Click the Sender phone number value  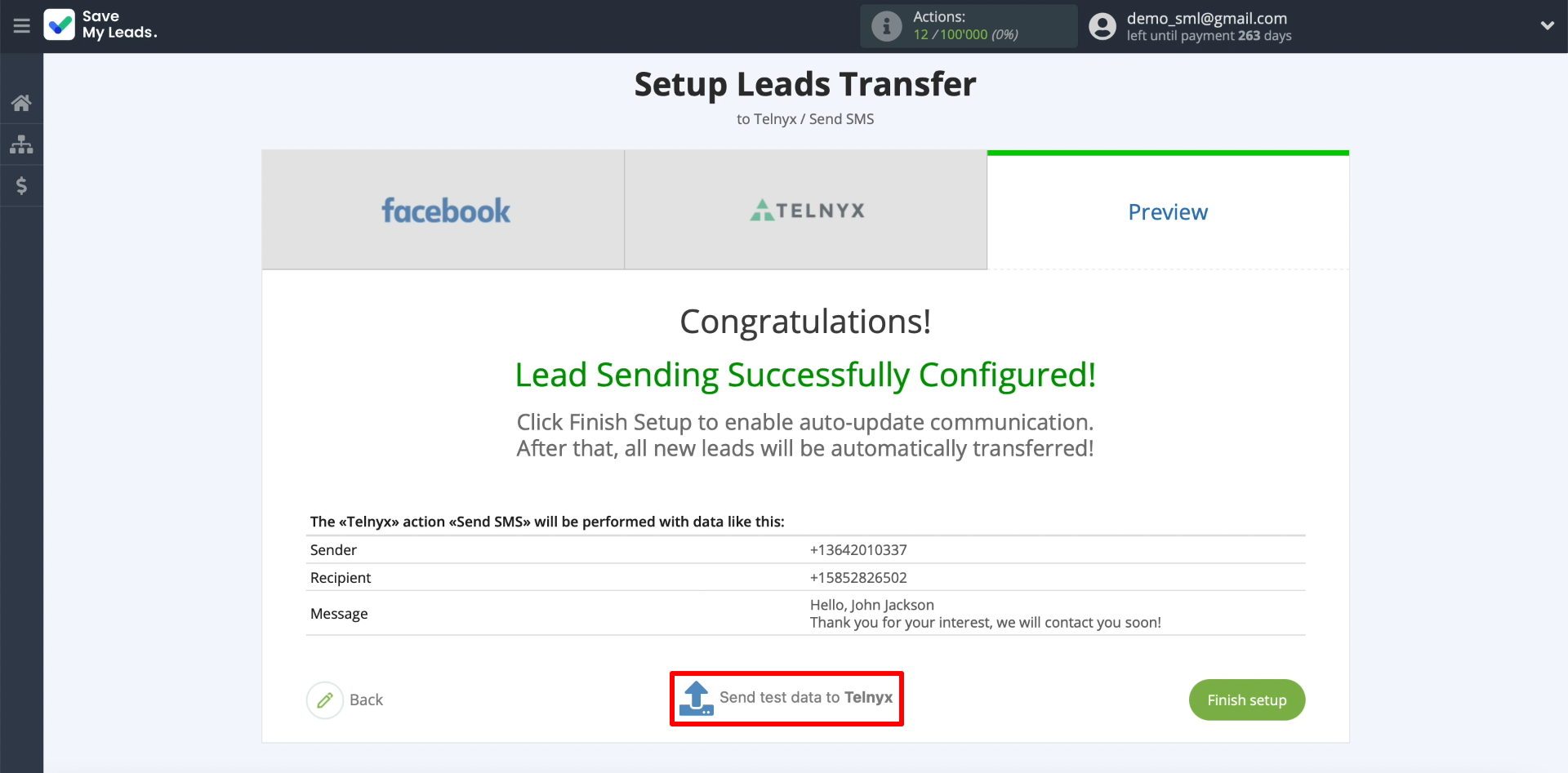coord(858,550)
